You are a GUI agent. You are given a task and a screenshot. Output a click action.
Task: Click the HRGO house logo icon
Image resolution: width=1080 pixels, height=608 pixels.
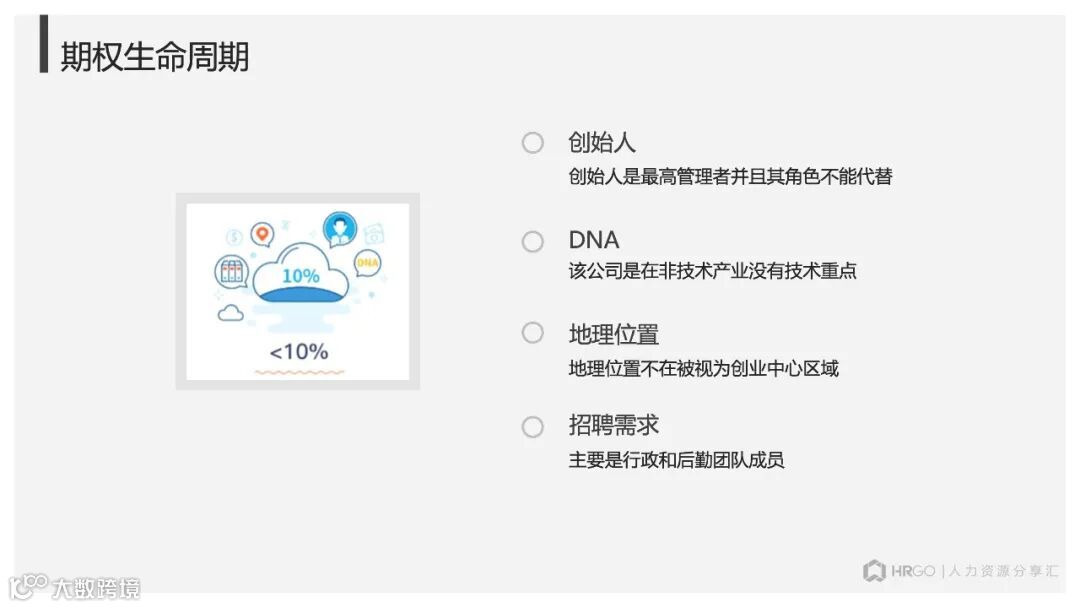[874, 571]
